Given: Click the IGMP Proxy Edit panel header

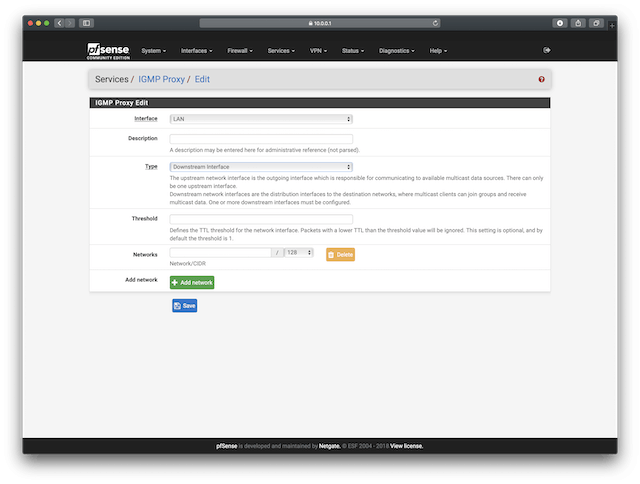Looking at the screenshot, I should pyautogui.click(x=320, y=103).
